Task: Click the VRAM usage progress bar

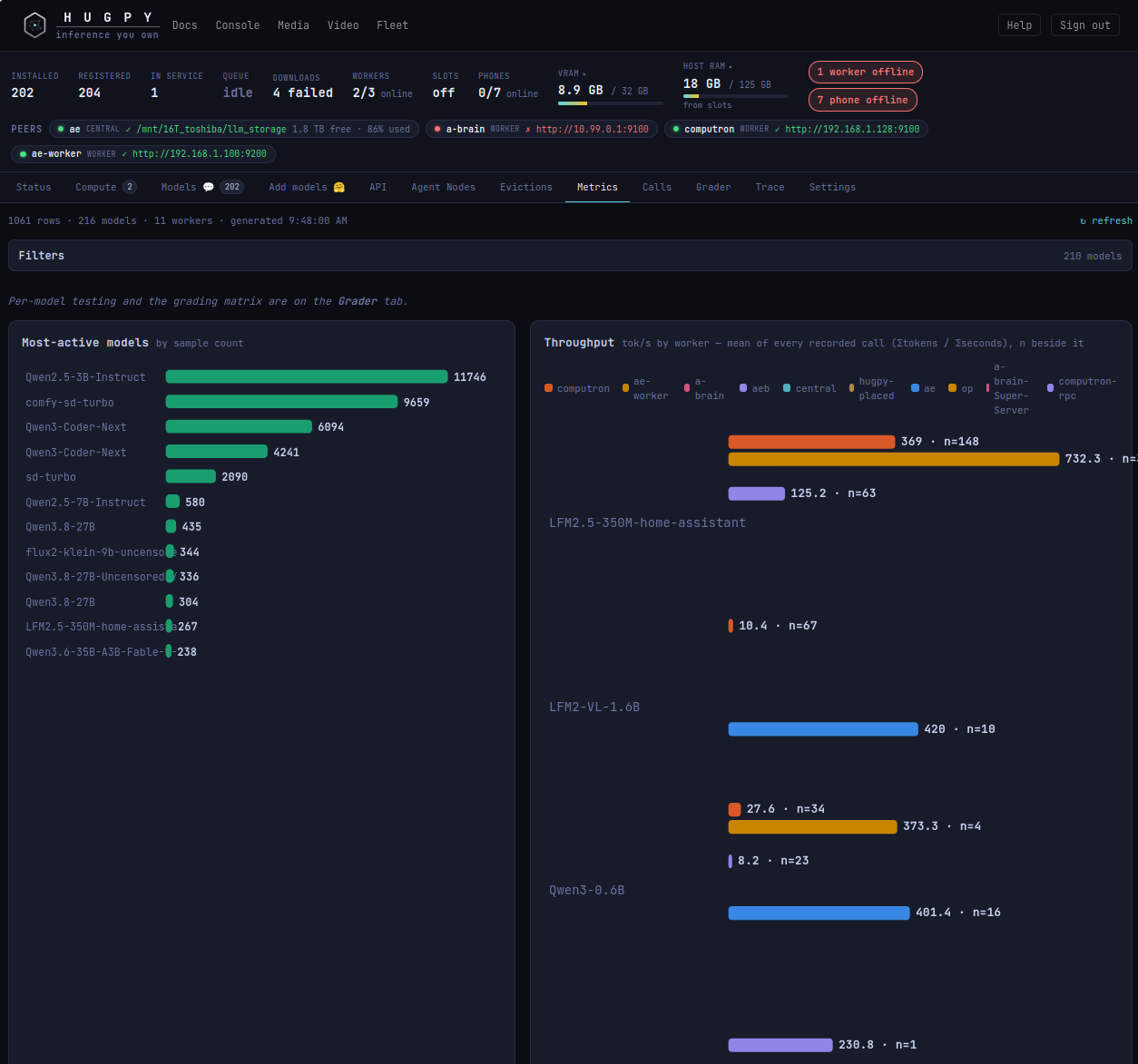Action: (611, 103)
